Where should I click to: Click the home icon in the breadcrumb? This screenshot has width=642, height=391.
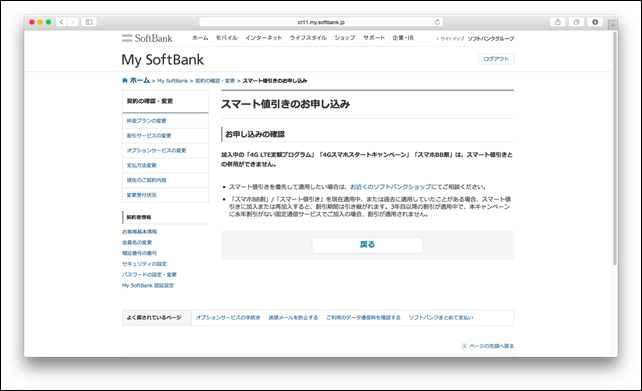click(125, 80)
